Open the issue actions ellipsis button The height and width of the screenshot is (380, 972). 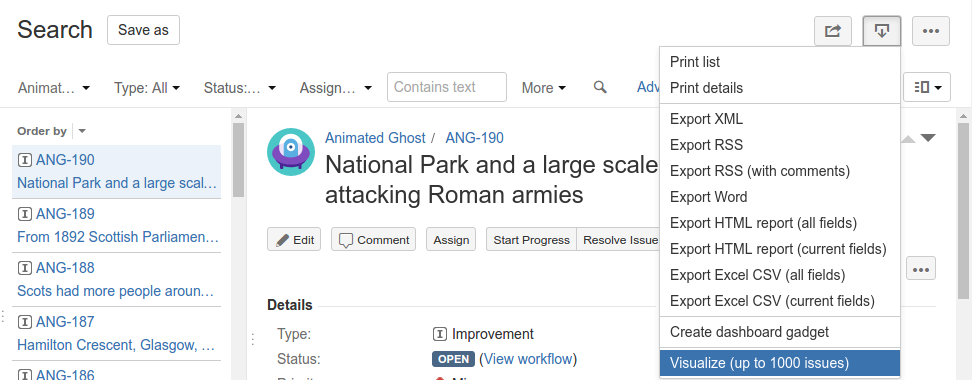pos(921,269)
